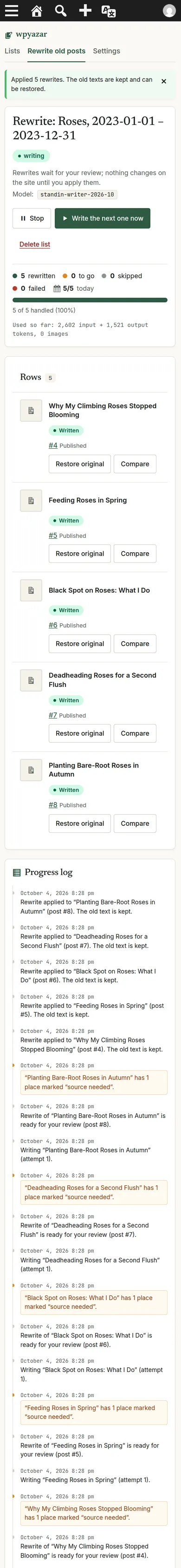Stop the rewriting run
The width and height of the screenshot is (181, 1568).
tap(32, 218)
